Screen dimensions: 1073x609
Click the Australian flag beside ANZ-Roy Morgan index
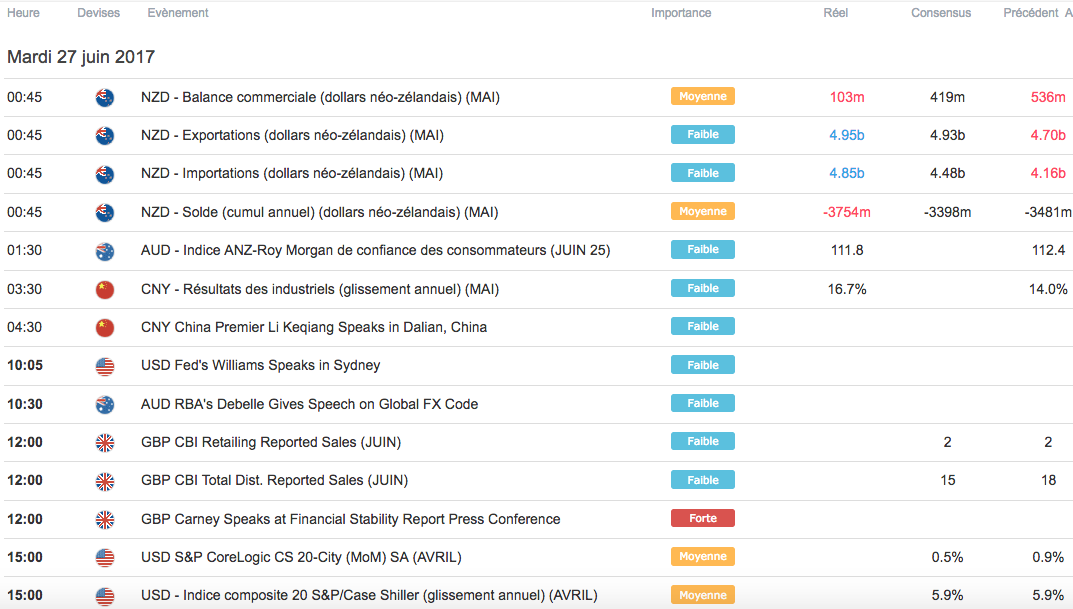pos(104,251)
